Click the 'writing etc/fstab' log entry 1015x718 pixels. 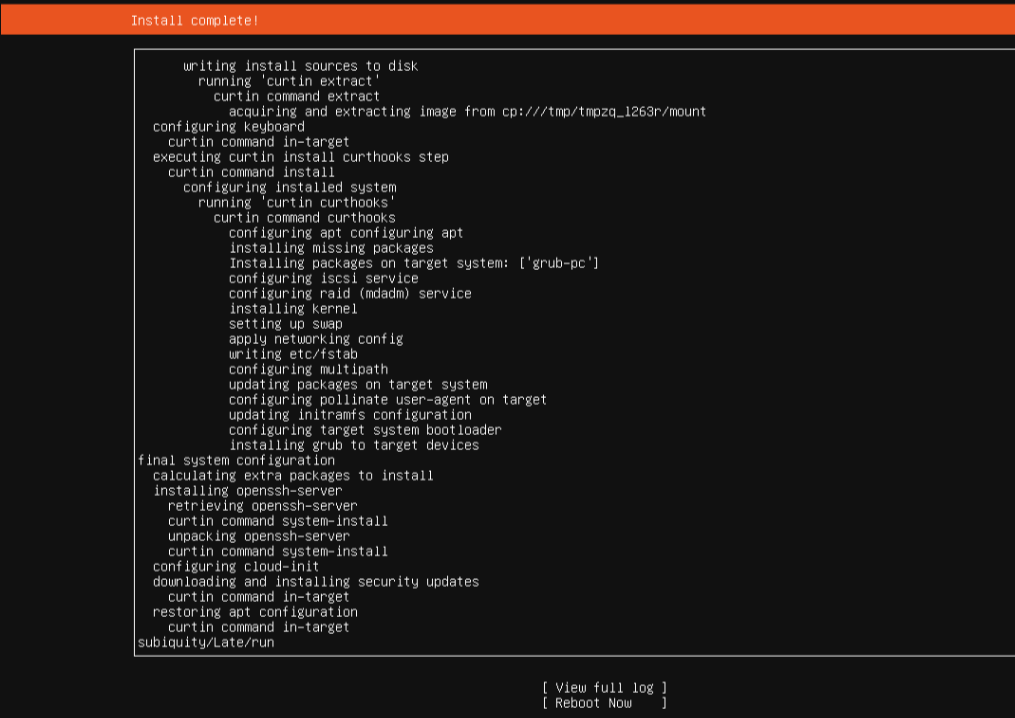pos(293,354)
